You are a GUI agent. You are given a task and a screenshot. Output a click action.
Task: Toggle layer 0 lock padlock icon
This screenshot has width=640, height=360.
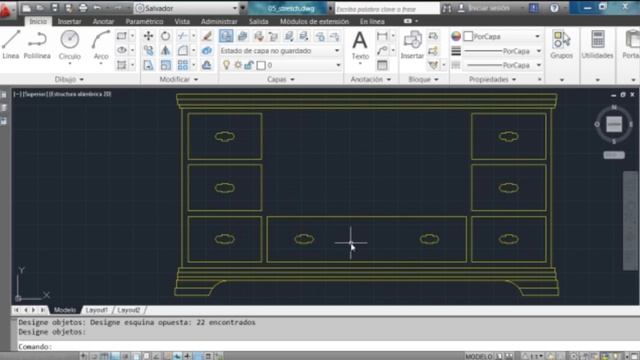[x=249, y=65]
